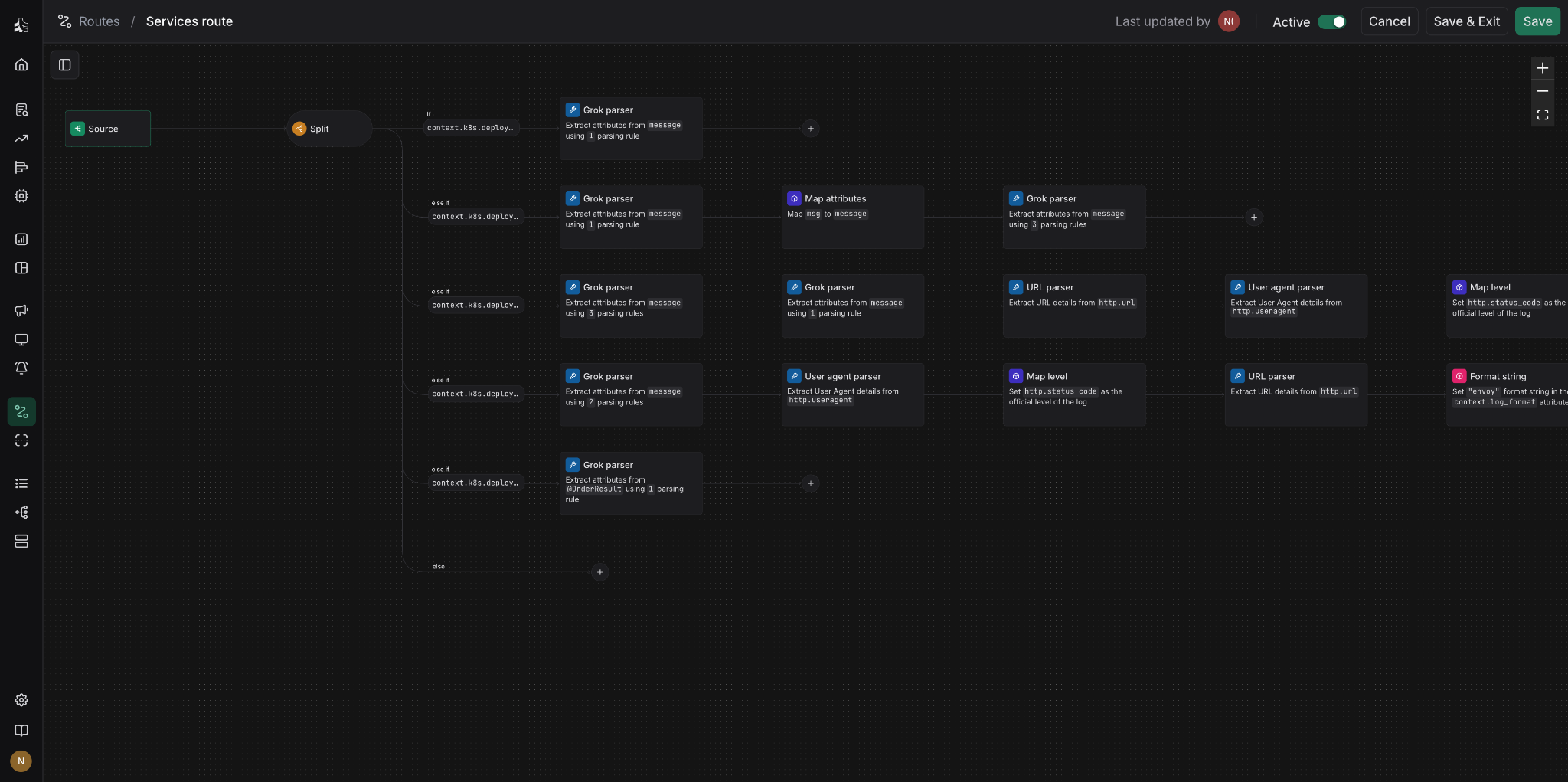This screenshot has height=782, width=1568.
Task: Open documentation book icon
Action: [21, 731]
